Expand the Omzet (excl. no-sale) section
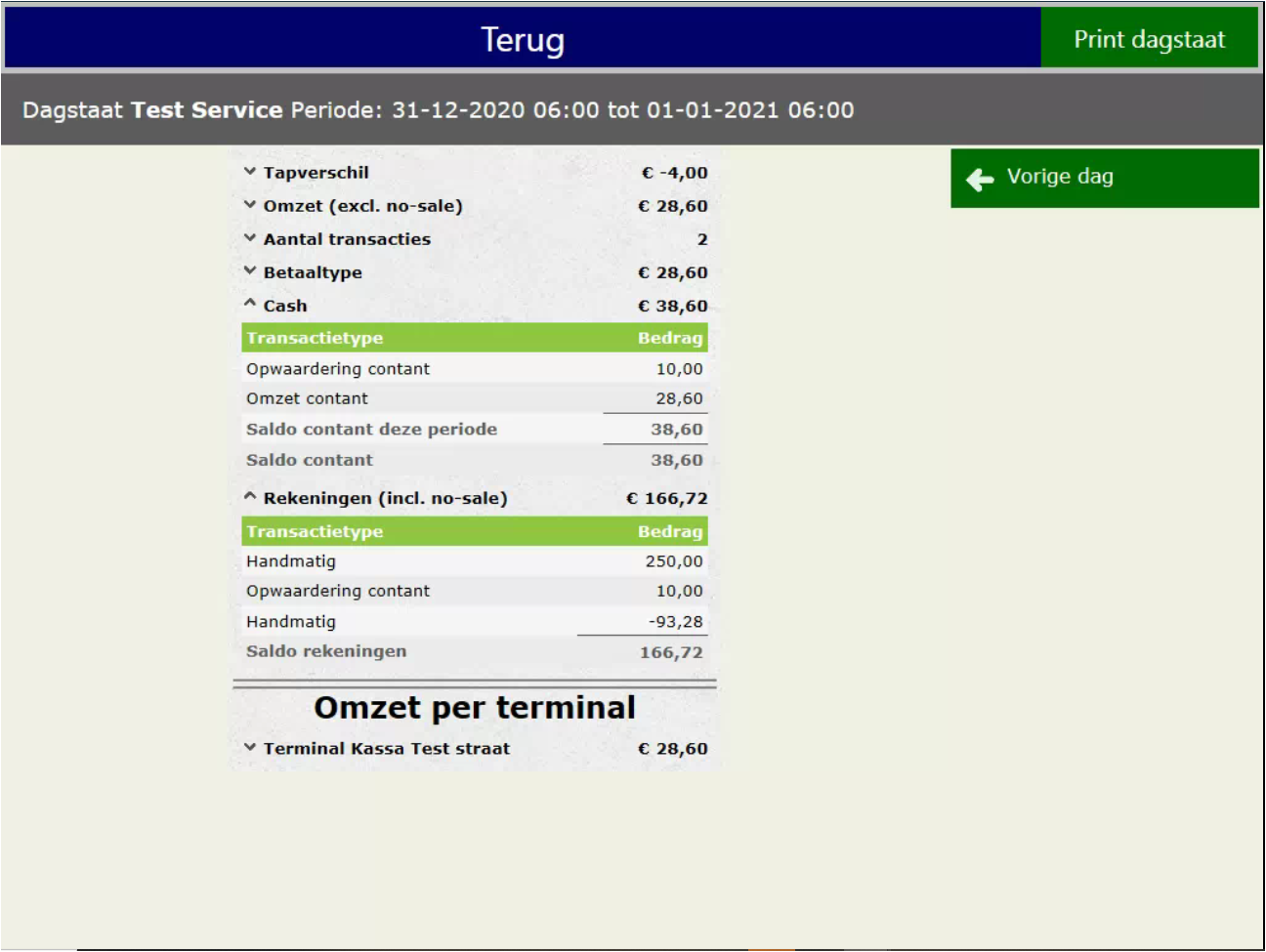The image size is (1266, 952). [x=250, y=205]
